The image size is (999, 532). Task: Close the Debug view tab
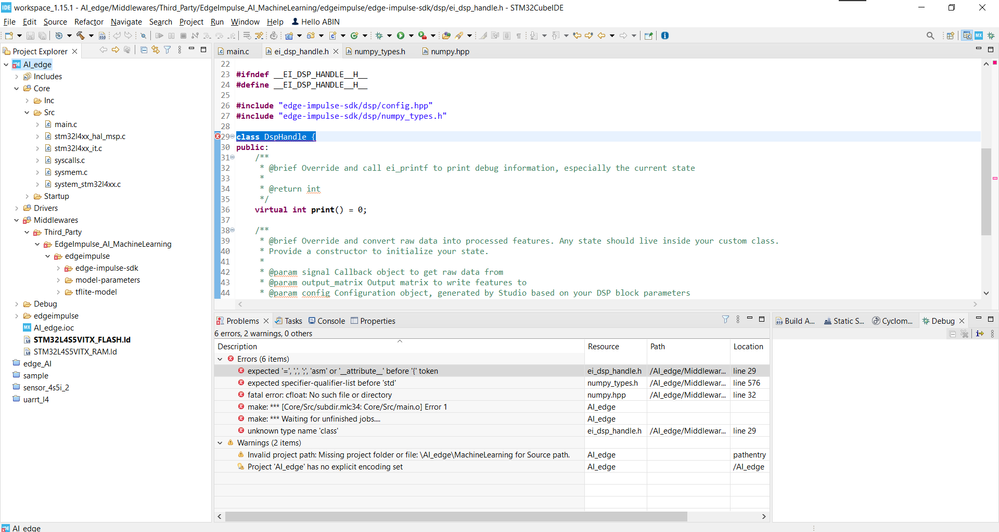[x=962, y=320]
